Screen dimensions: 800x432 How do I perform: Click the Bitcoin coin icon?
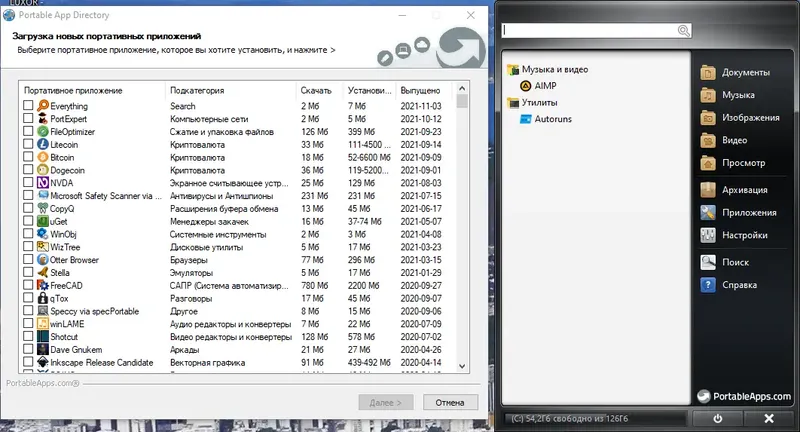(43, 157)
